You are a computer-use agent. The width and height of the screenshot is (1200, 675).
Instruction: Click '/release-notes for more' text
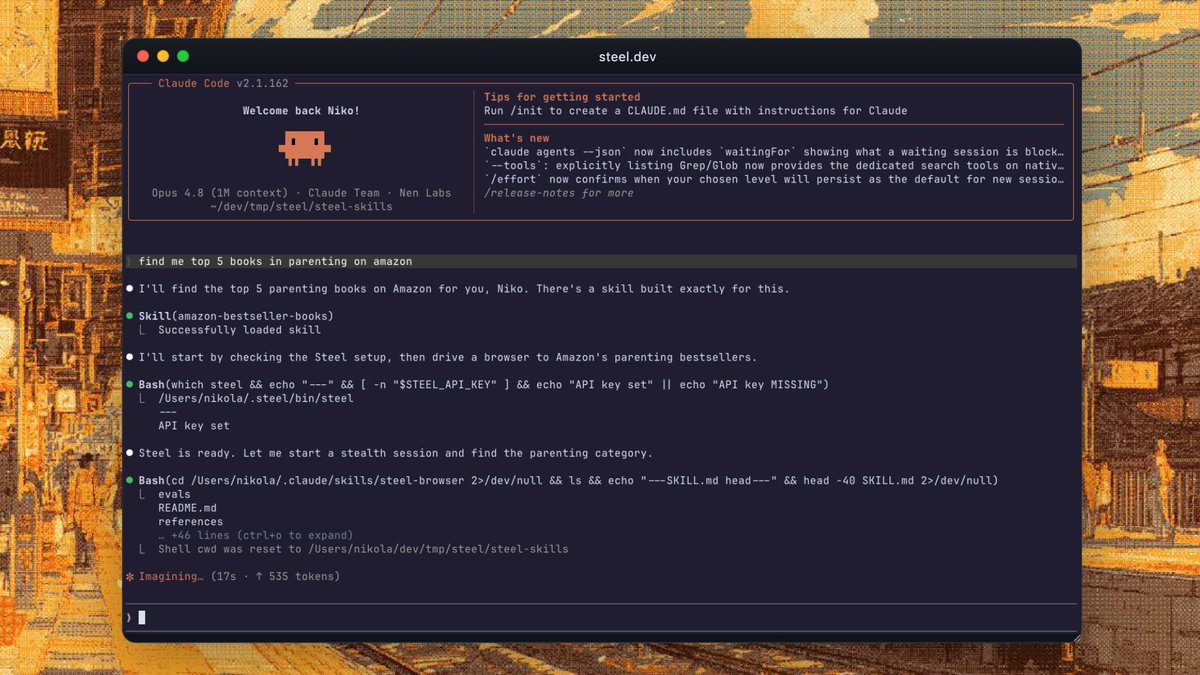coord(558,193)
